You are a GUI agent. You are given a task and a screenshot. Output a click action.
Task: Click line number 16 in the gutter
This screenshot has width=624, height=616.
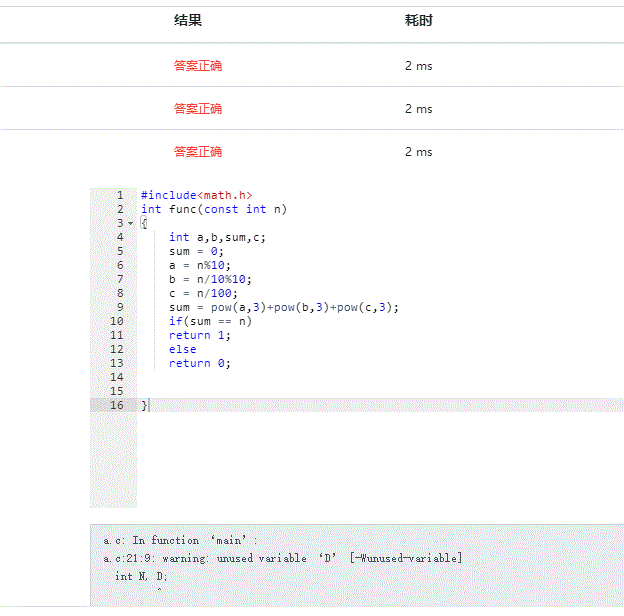click(x=118, y=405)
